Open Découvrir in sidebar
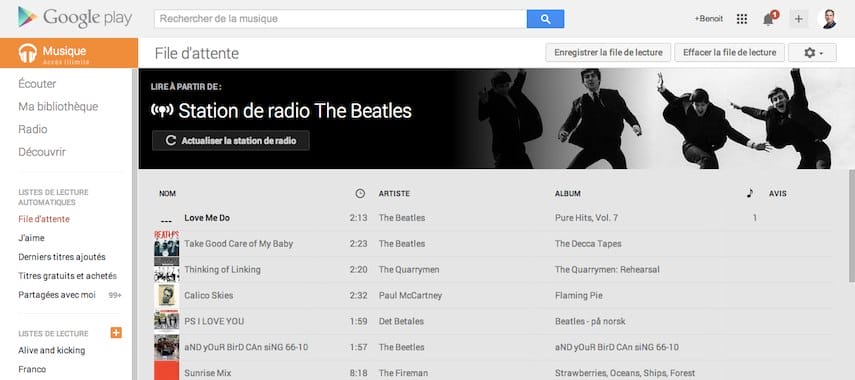 click(42, 152)
